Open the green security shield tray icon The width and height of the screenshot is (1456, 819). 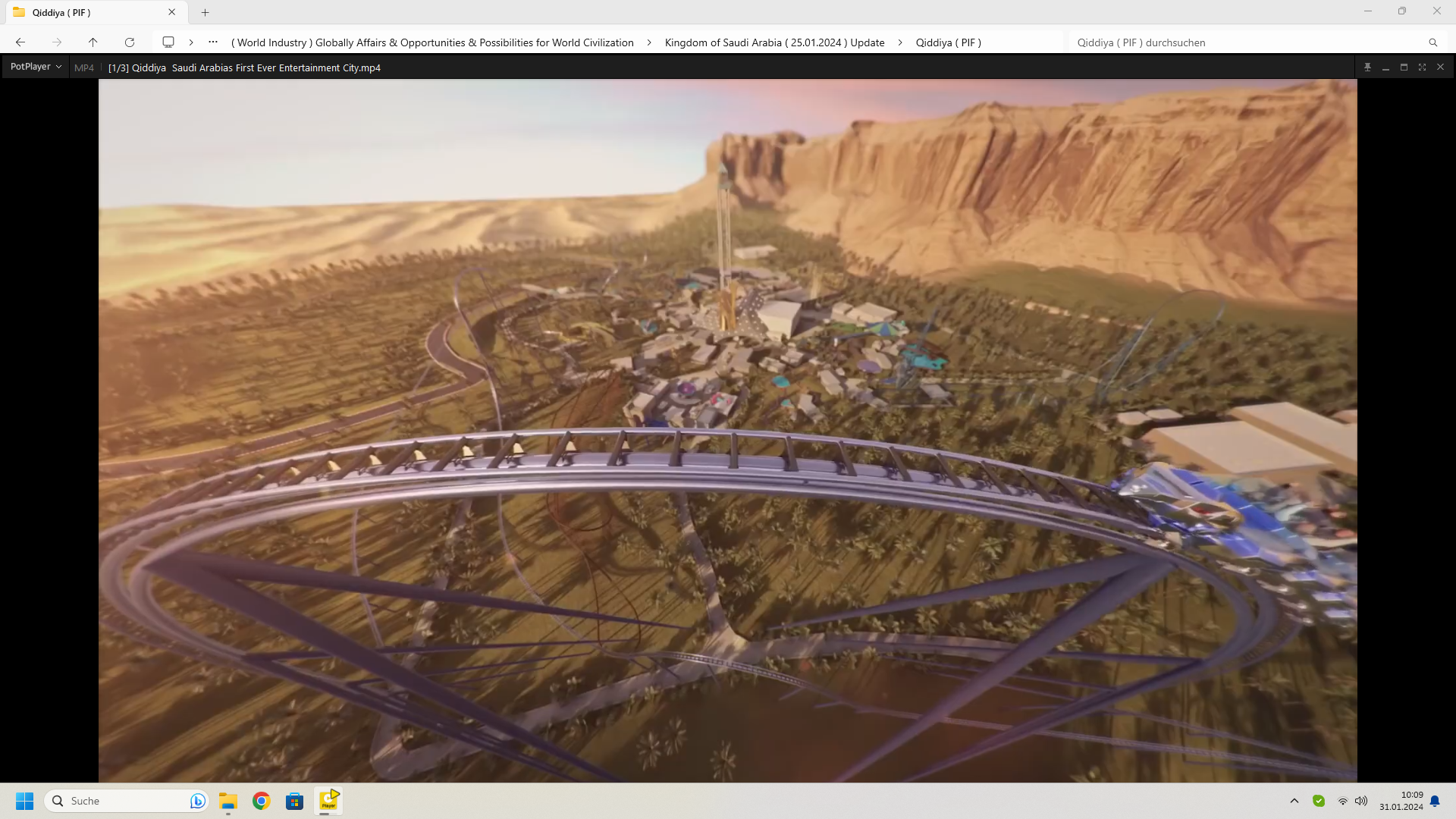click(x=1319, y=801)
